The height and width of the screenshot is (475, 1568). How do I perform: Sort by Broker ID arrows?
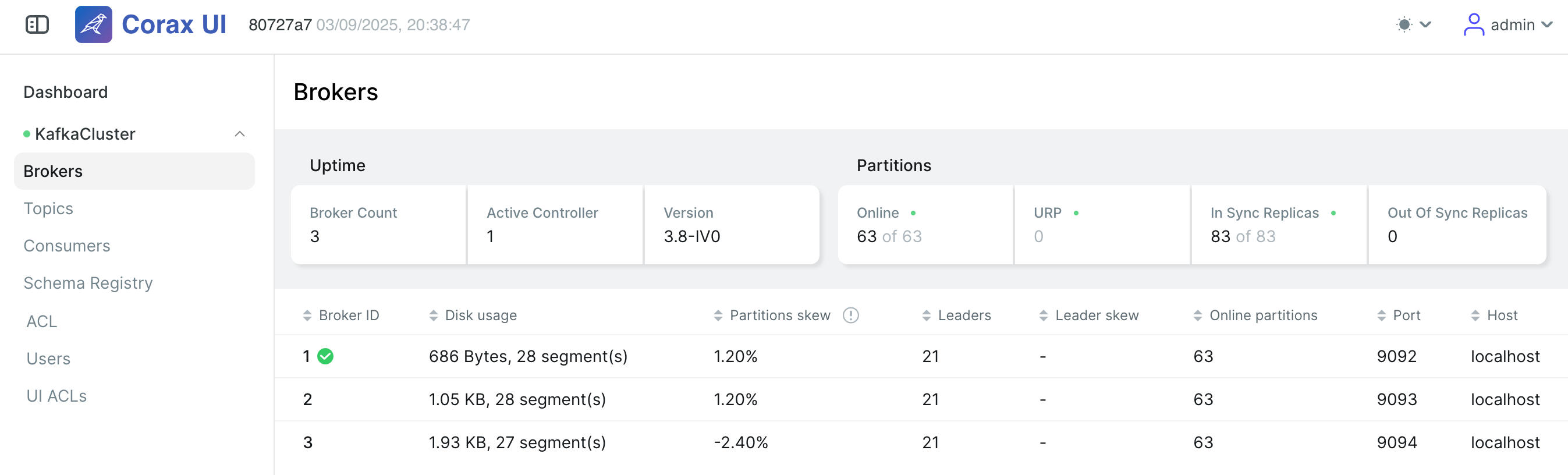click(307, 316)
